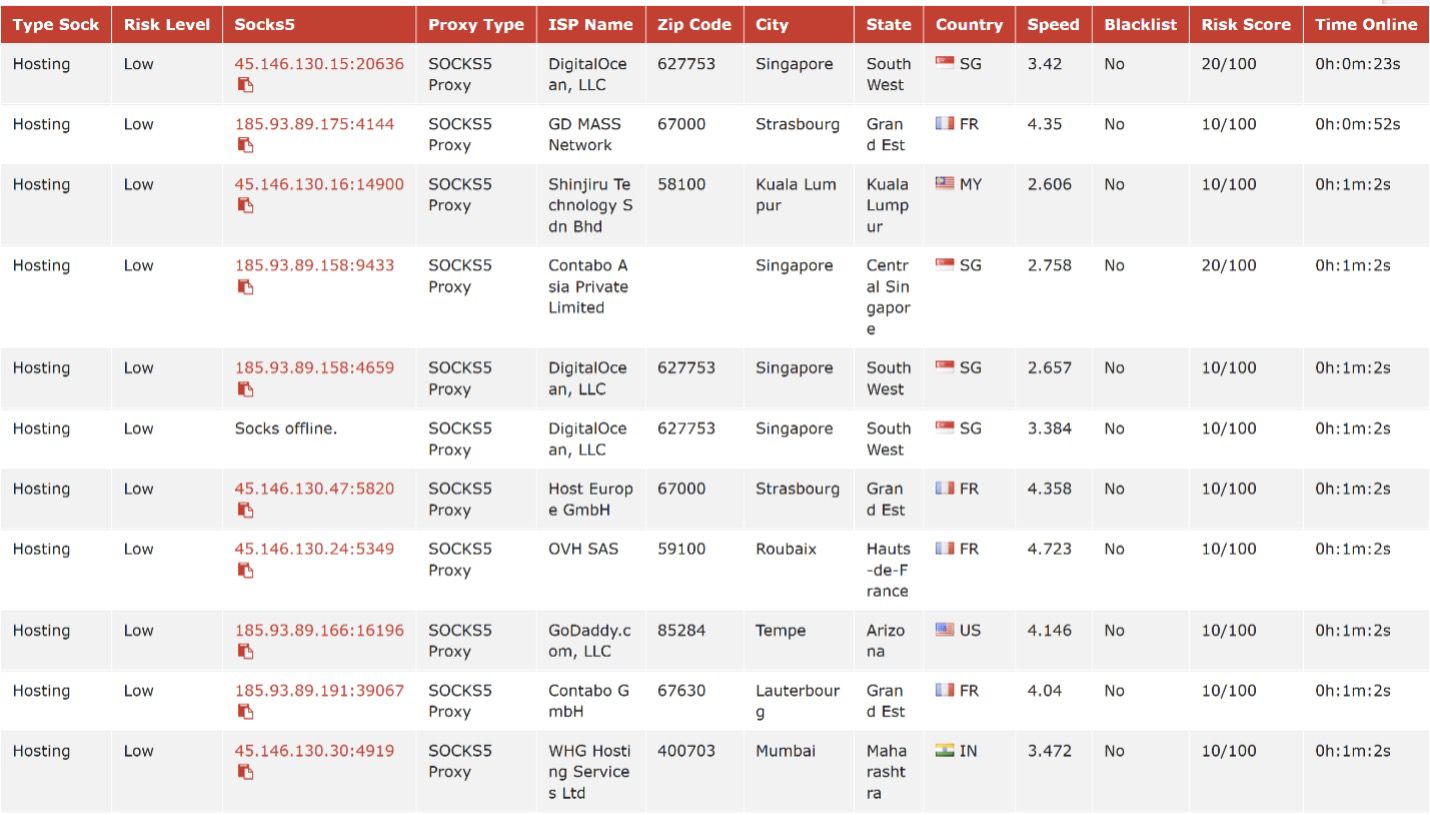
Task: Click copy icon under 45.146.130.30:4919
Action: coord(245,772)
